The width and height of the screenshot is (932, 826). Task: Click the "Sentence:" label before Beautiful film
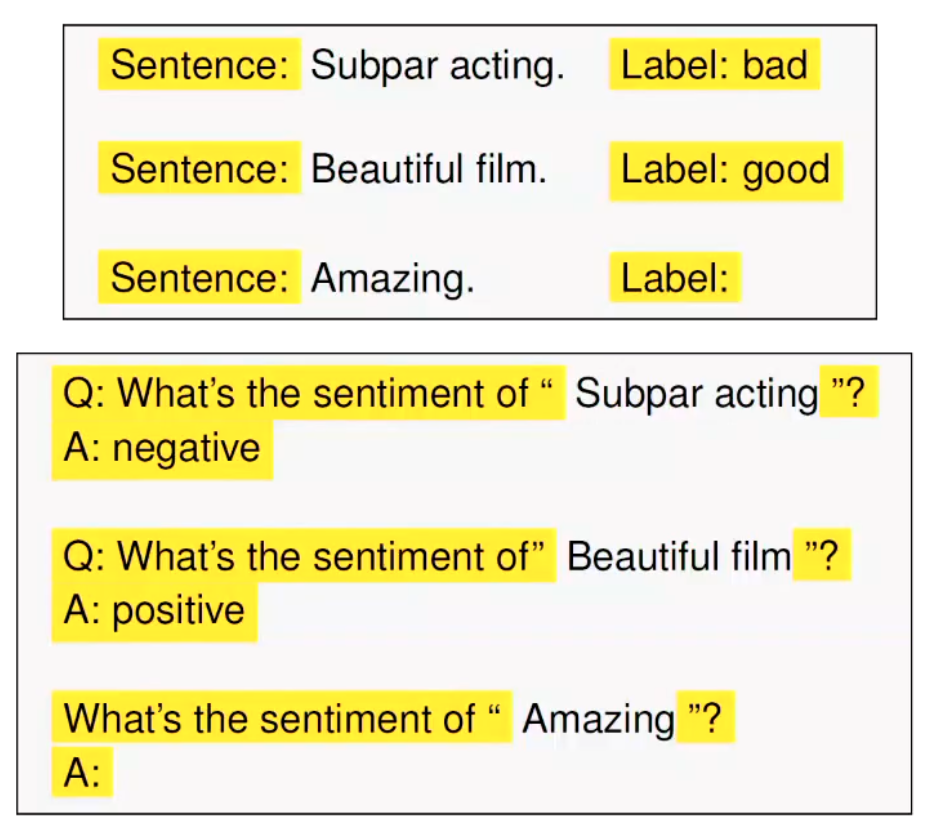click(199, 170)
